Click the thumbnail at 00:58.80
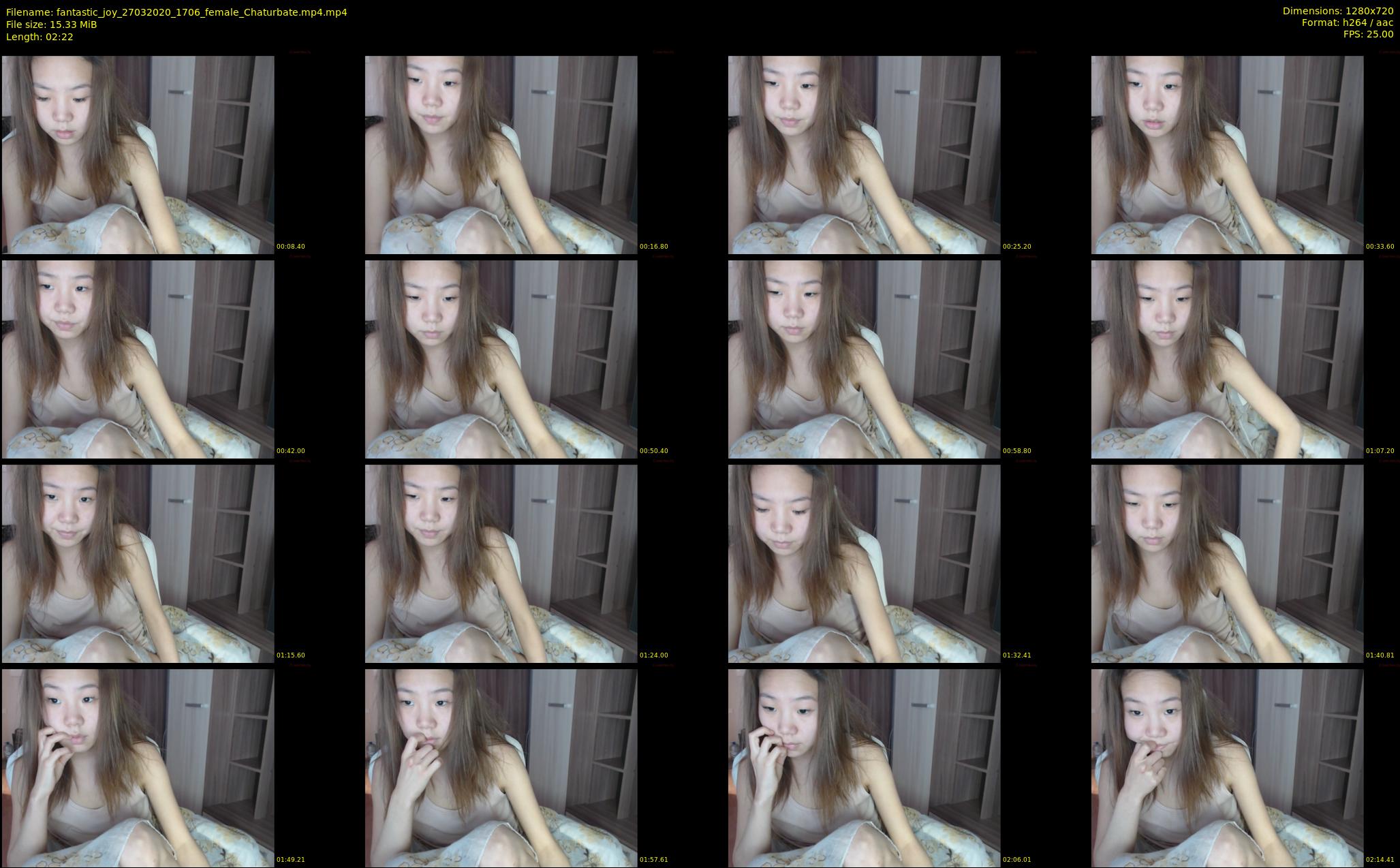 click(864, 359)
